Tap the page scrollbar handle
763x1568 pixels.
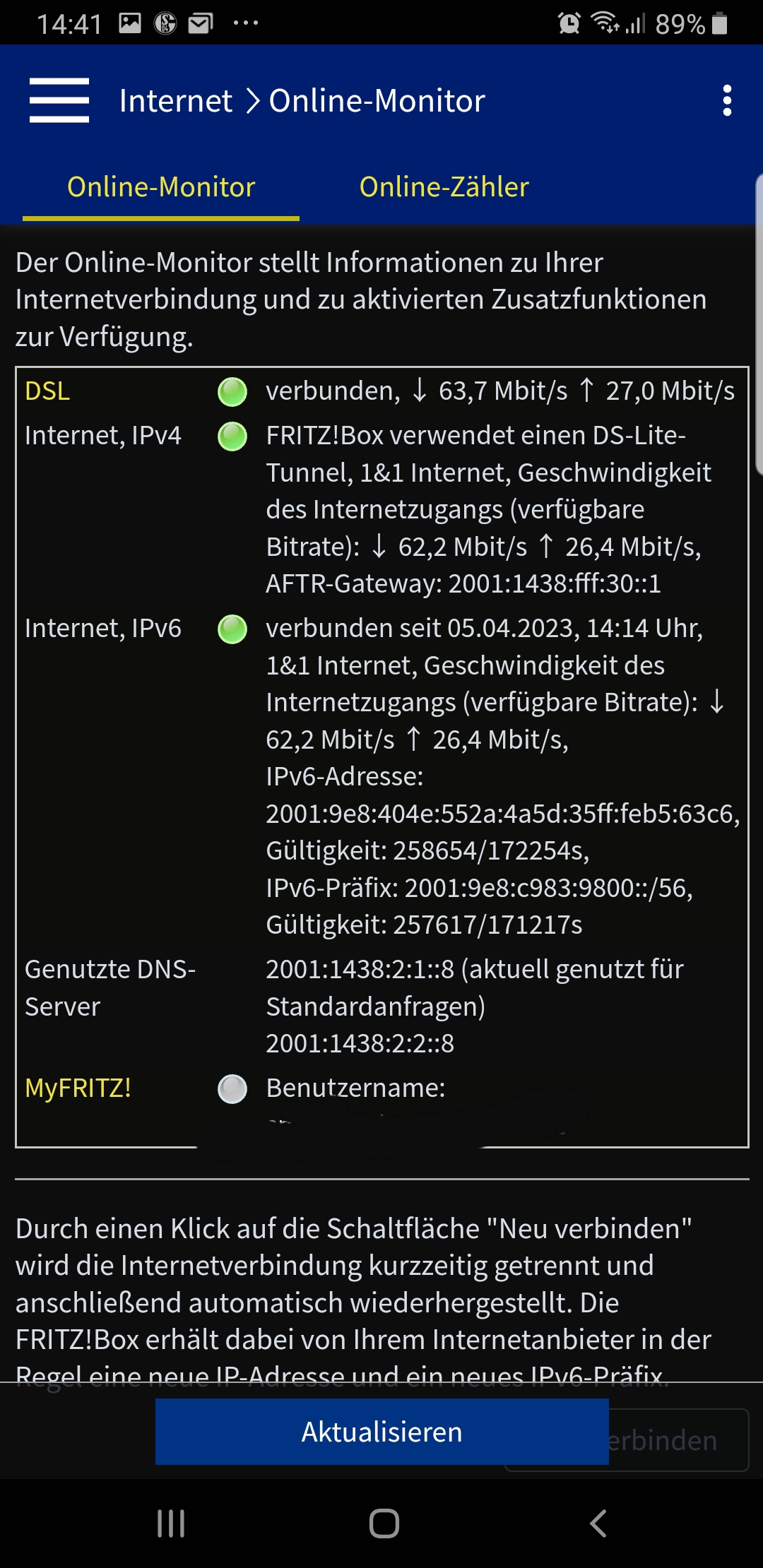759,325
